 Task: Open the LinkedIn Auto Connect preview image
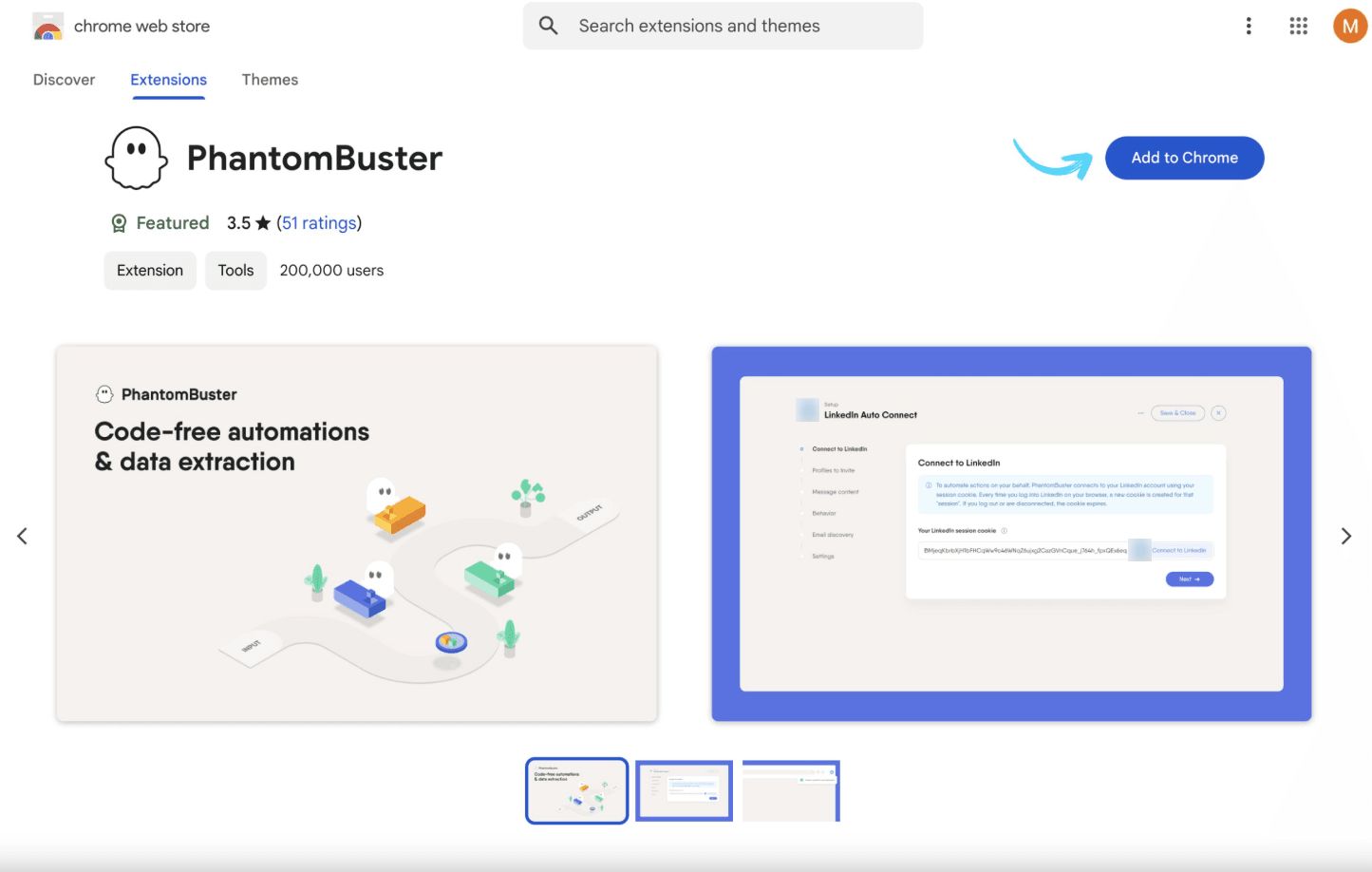[x=1011, y=534]
